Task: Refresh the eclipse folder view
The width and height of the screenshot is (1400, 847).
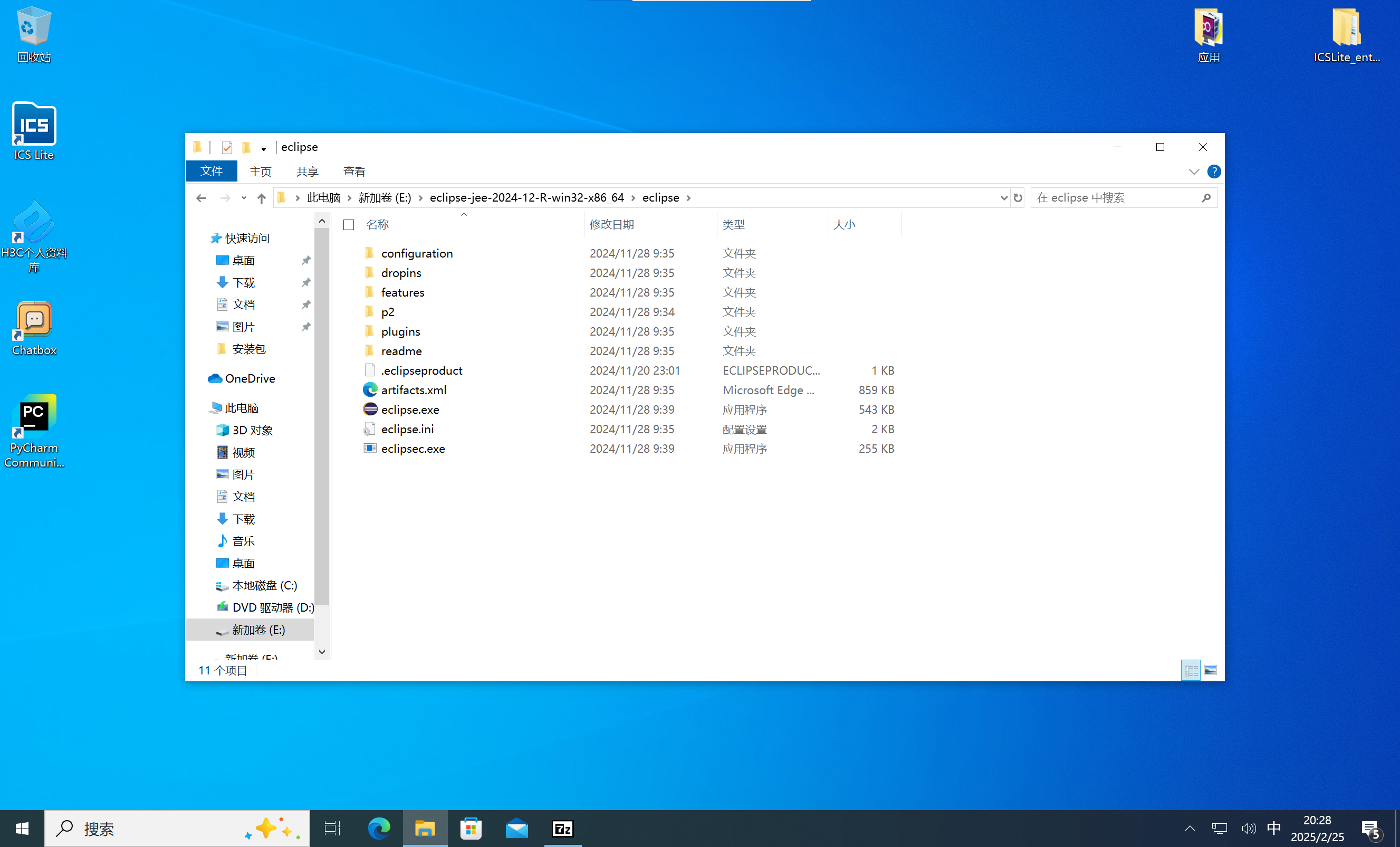Action: (1018, 198)
